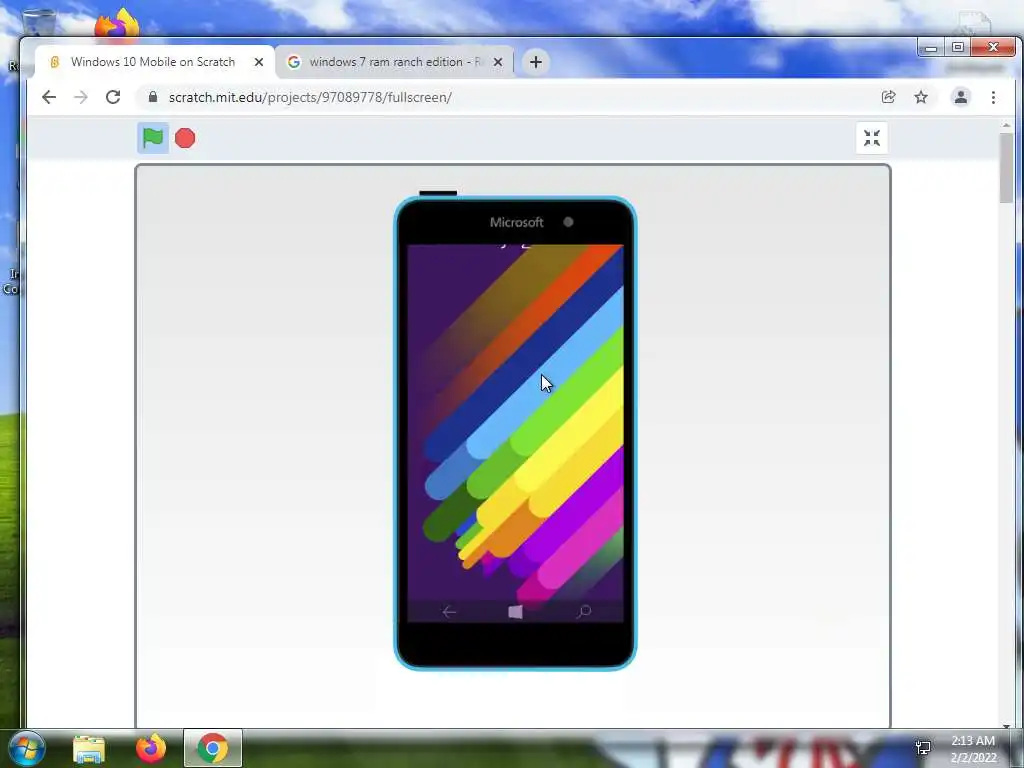
Task: Click the green flag to start project
Action: tap(153, 138)
